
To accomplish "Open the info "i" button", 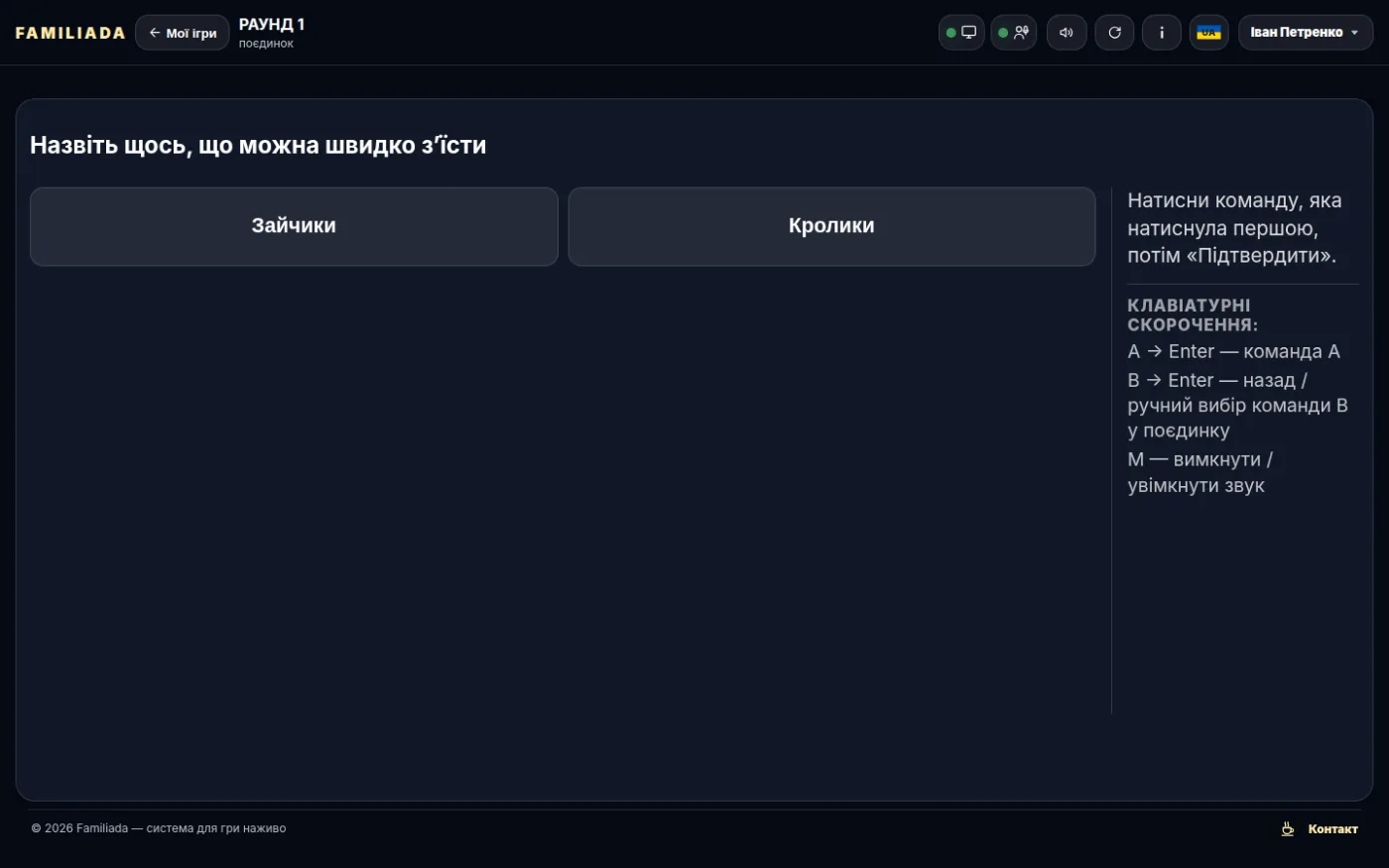I will (x=1162, y=33).
